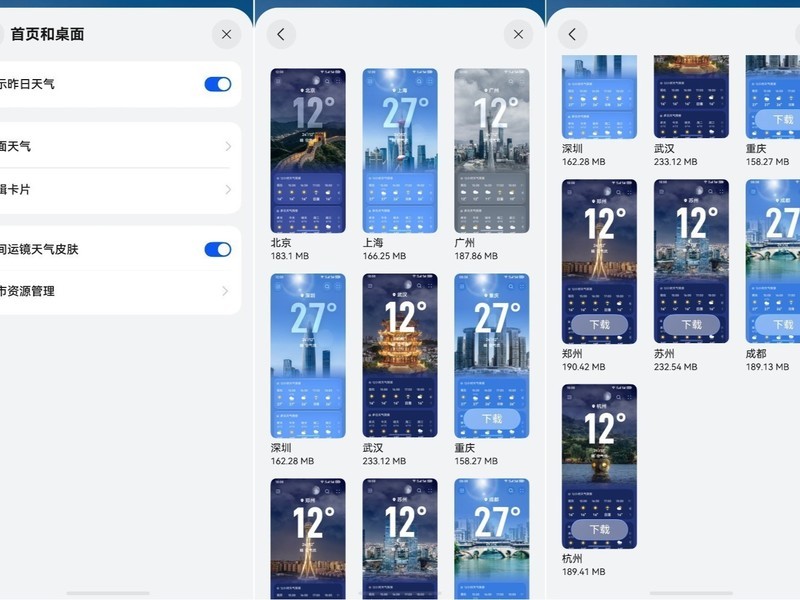800x600 pixels.
Task: Click 158.27 MB text in middle panel
Action: point(476,461)
